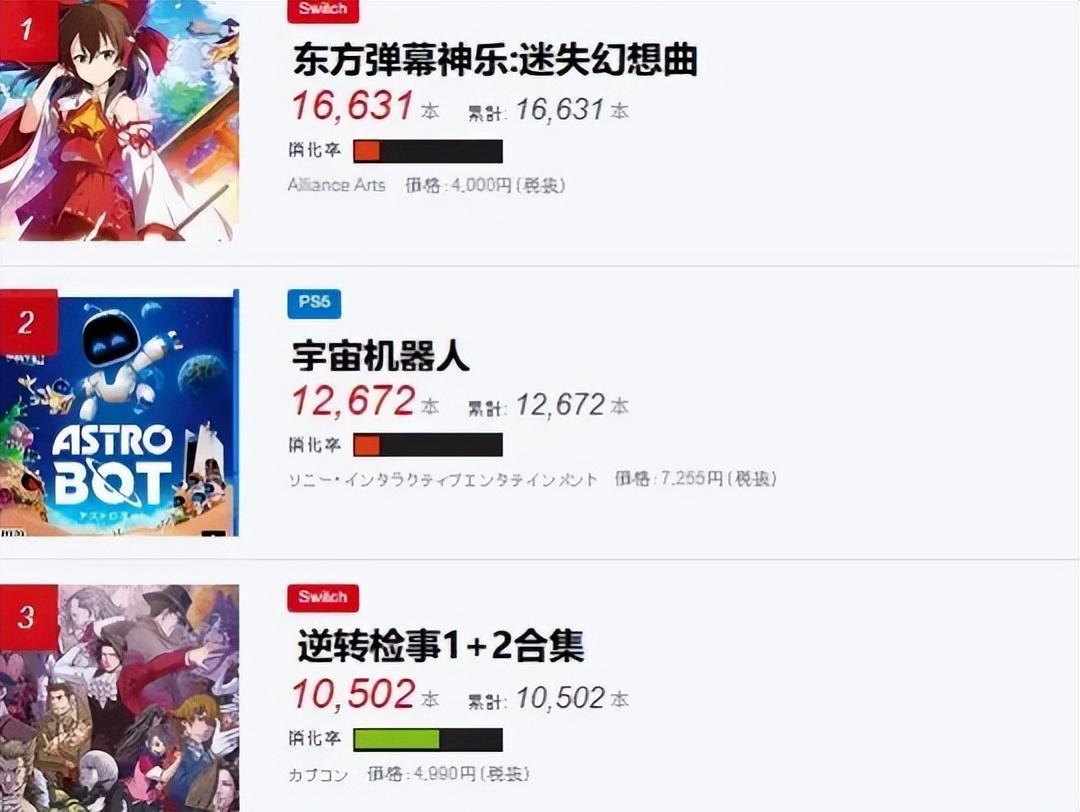
Task: Open the Touhou game cover art
Action: pyautogui.click(x=120, y=121)
